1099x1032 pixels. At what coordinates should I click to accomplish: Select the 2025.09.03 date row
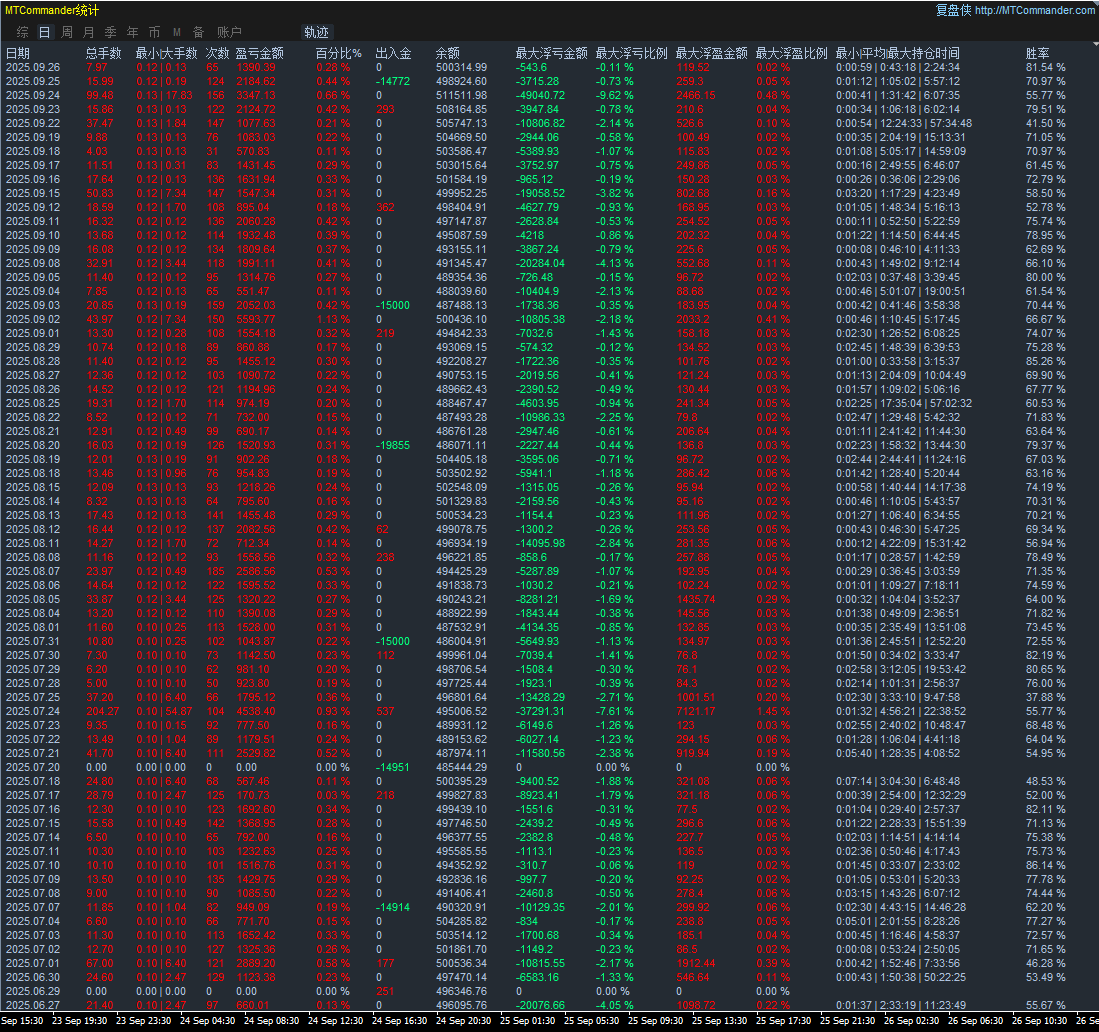click(33, 305)
